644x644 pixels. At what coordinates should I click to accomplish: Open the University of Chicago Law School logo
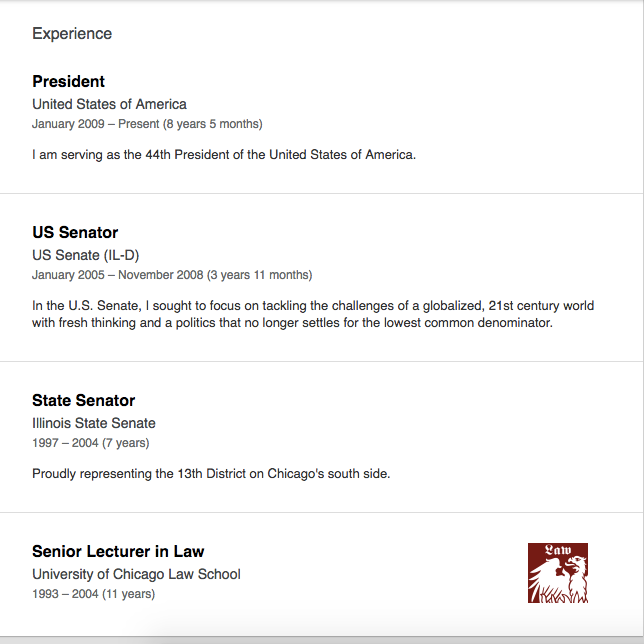click(558, 573)
